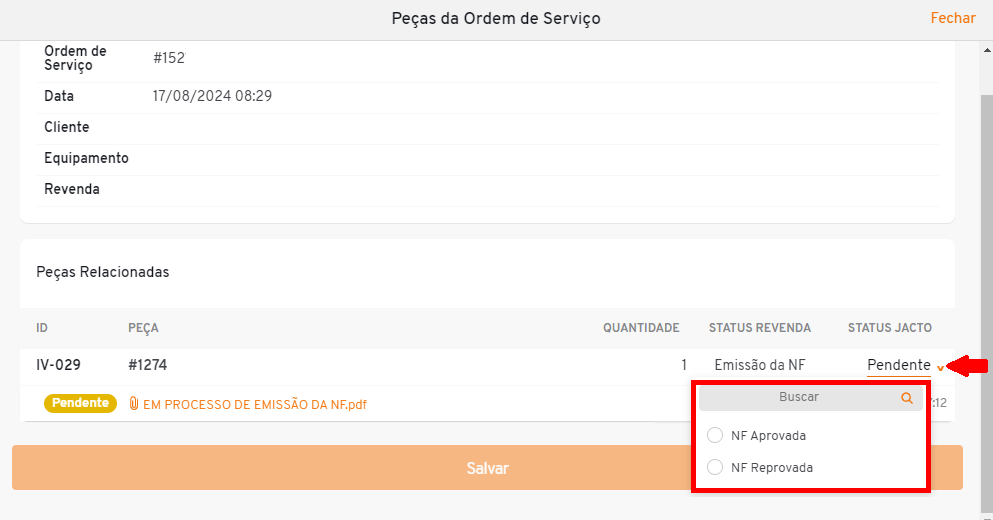This screenshot has height=520, width=993.
Task: Click the quantity value 1
Action: point(684,365)
